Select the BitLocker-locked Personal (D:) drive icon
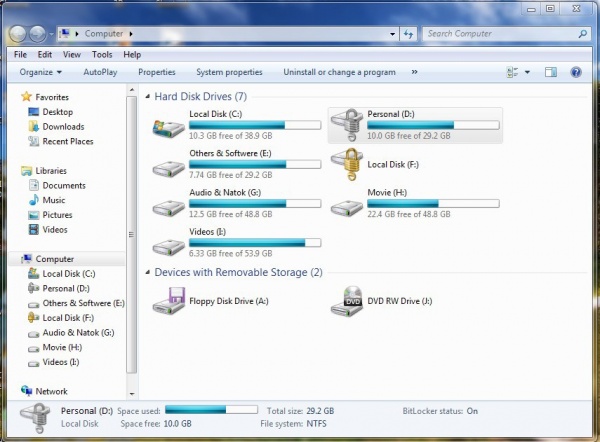This screenshot has width=600, height=442. click(347, 125)
